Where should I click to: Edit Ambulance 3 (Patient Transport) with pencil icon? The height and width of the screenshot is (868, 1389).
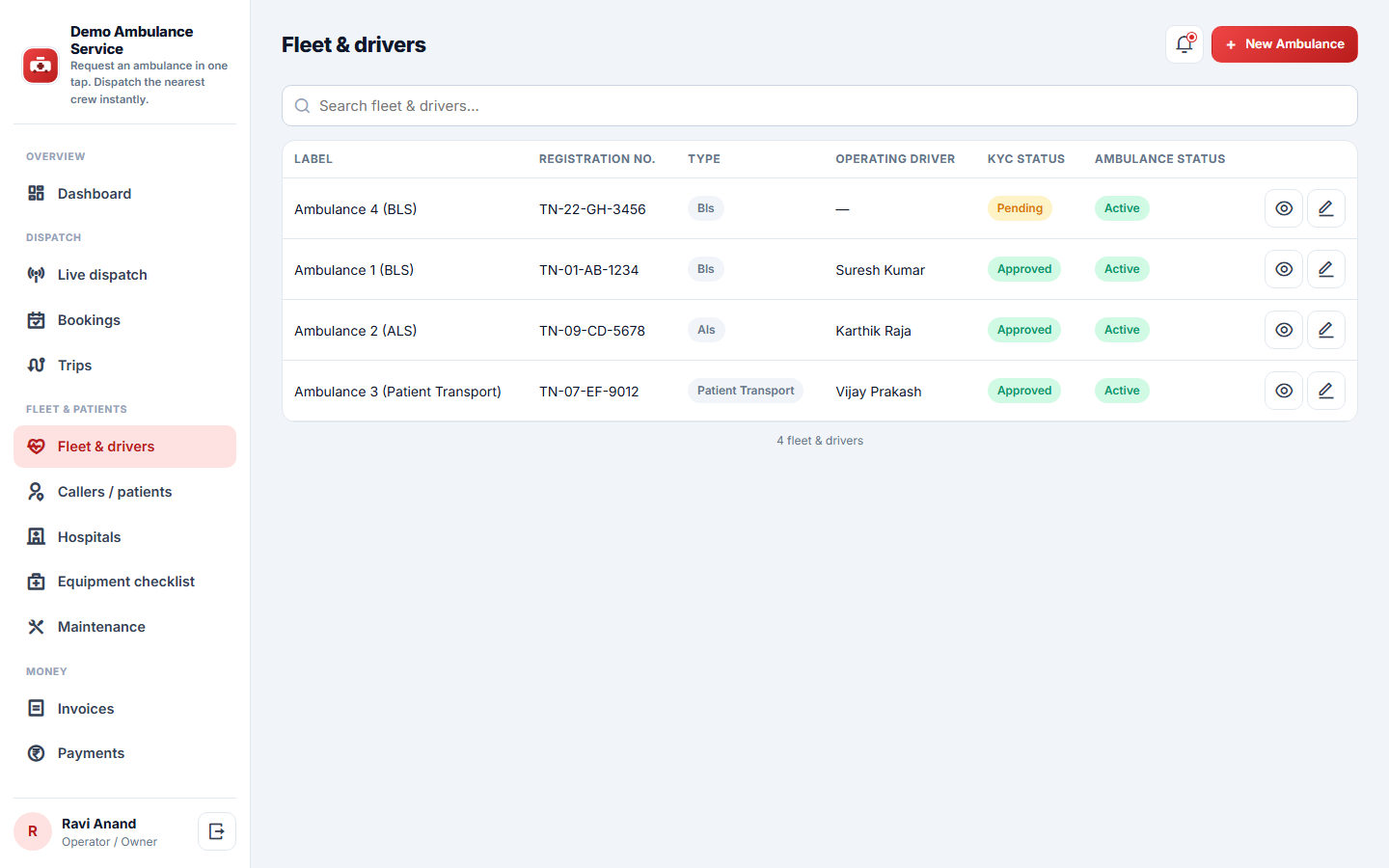(1326, 391)
